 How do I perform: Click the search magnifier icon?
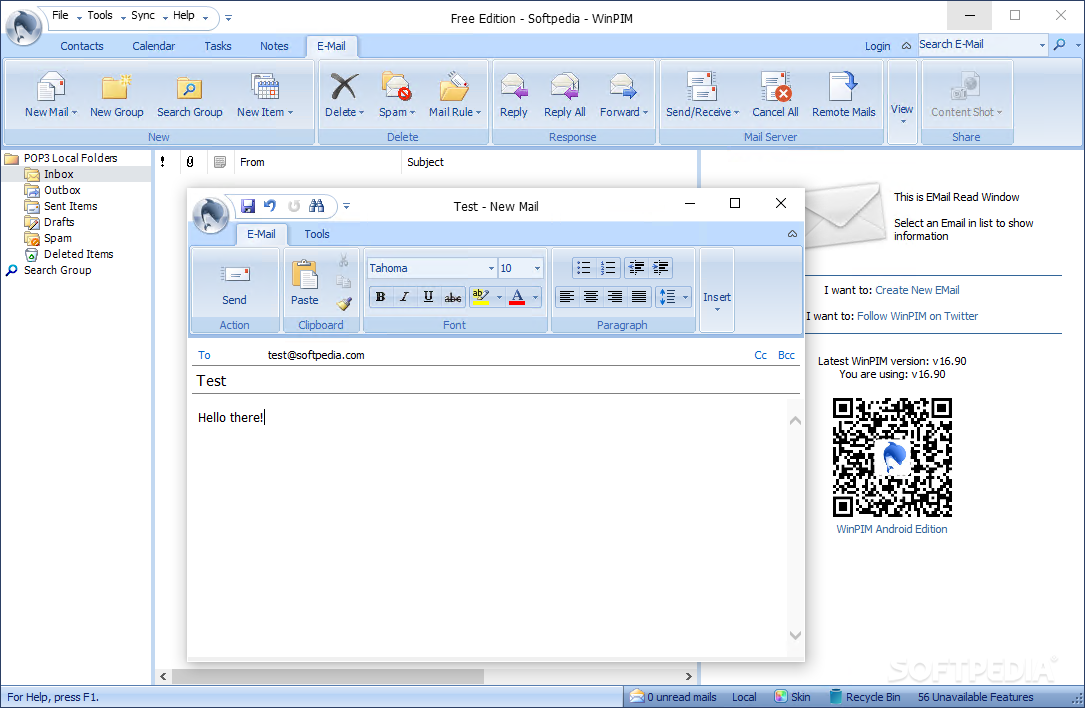tap(1059, 45)
